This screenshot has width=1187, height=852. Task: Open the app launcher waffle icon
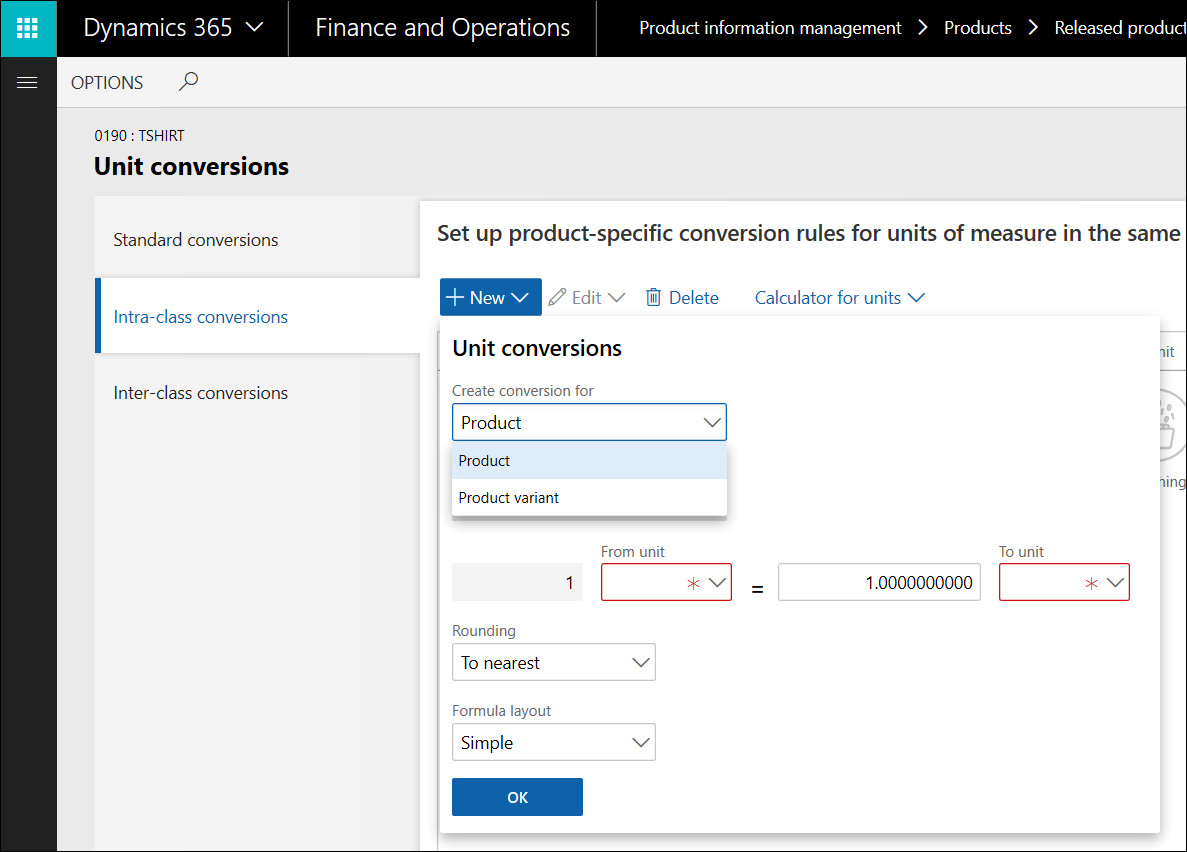point(27,28)
